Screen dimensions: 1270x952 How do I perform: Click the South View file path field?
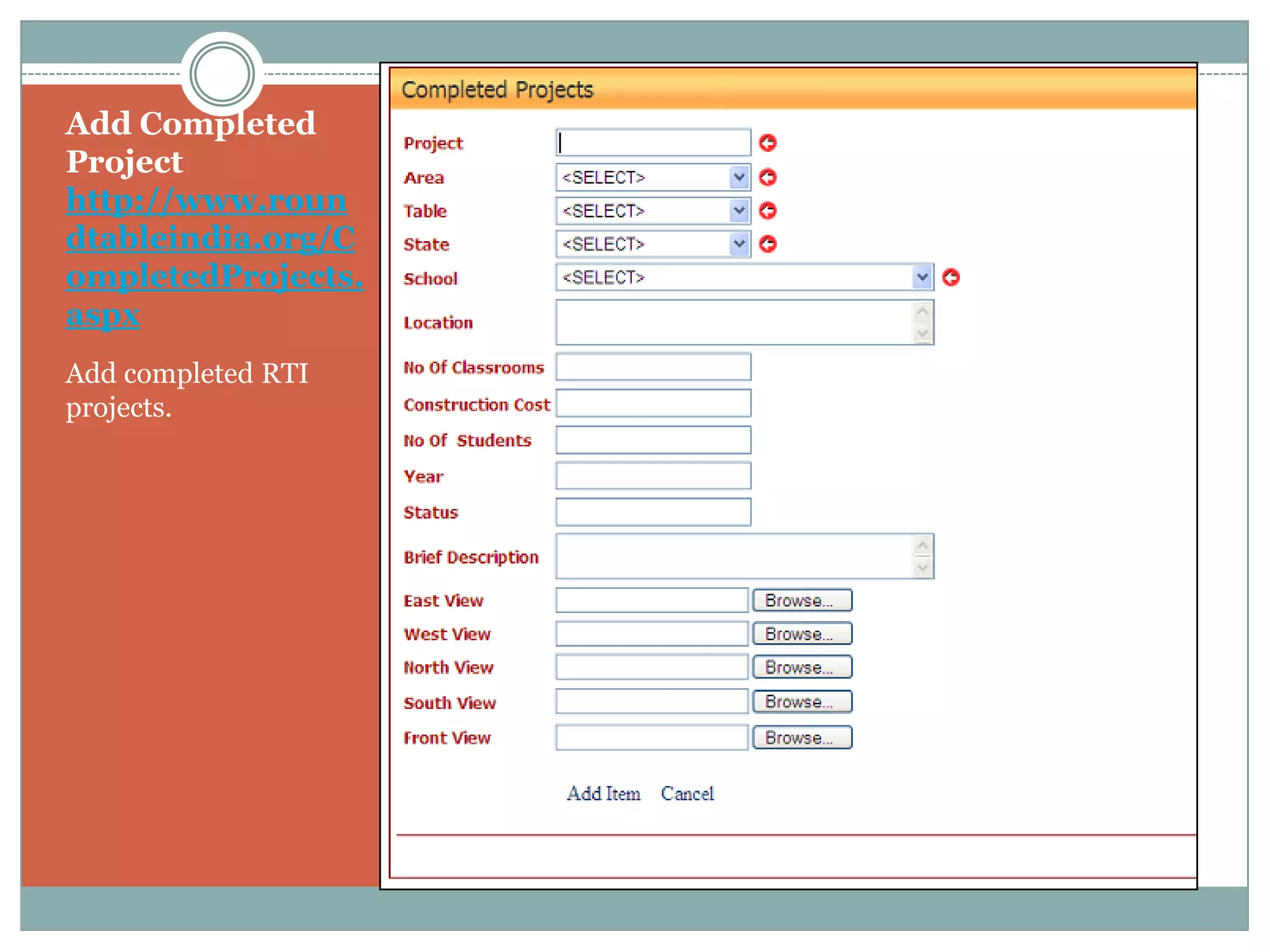pyautogui.click(x=652, y=702)
